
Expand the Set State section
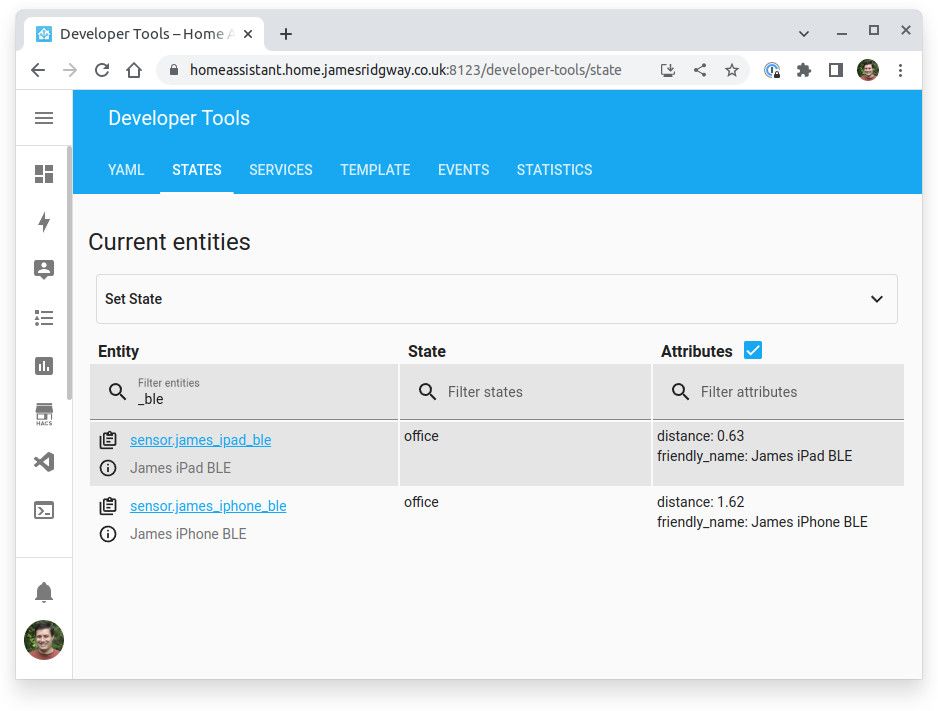[877, 299]
